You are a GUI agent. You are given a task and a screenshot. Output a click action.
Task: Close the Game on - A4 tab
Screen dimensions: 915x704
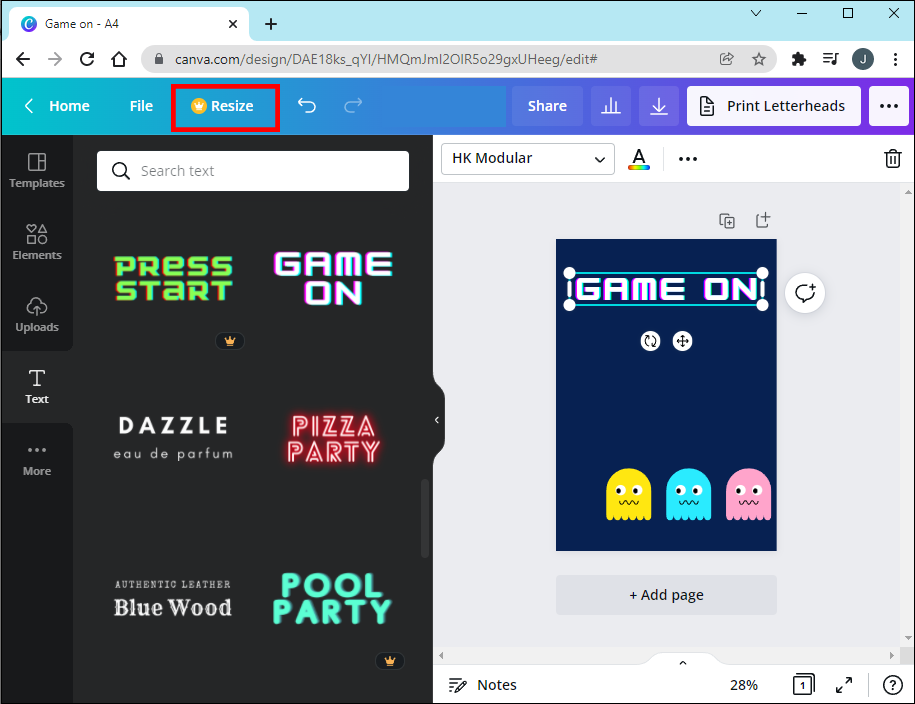point(233,24)
